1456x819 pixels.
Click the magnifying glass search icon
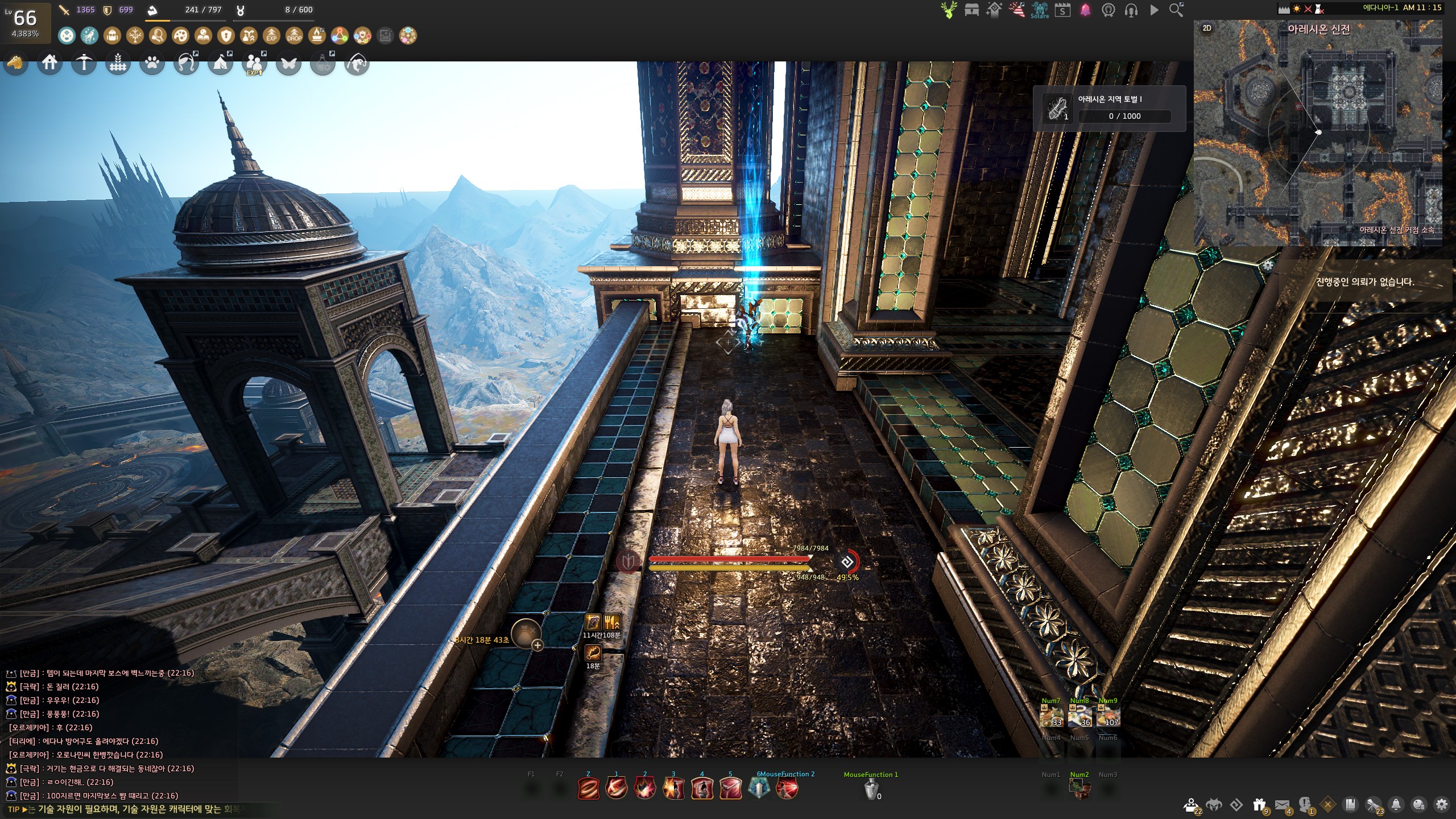[1176, 10]
